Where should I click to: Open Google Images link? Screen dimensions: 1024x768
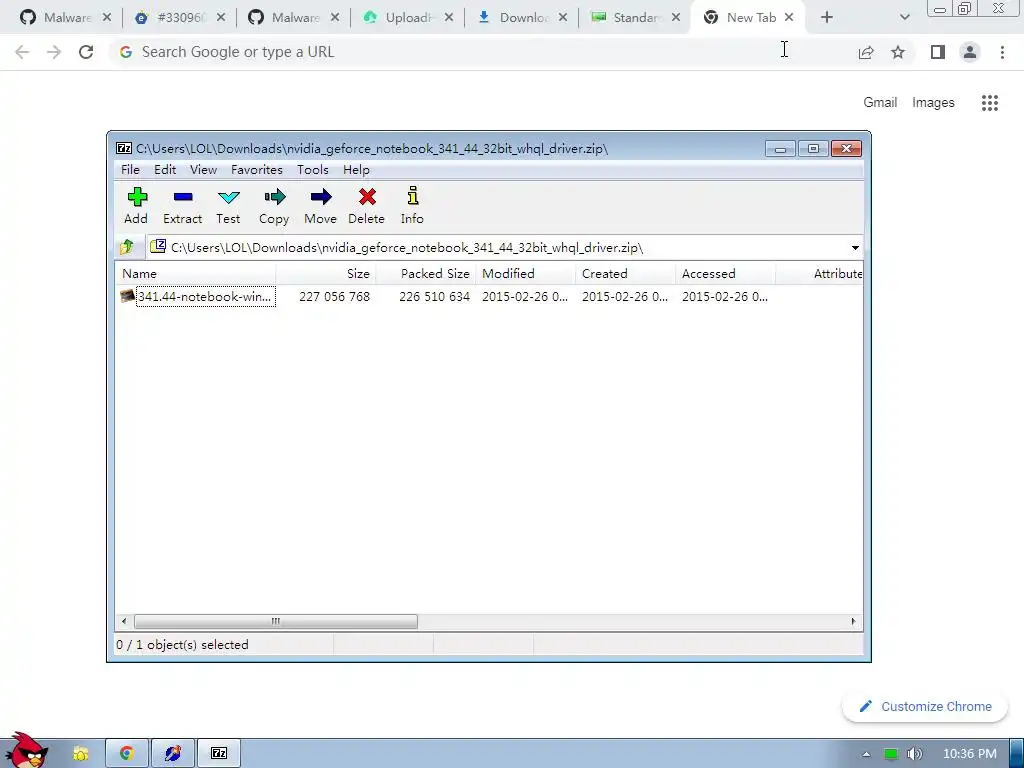[933, 103]
